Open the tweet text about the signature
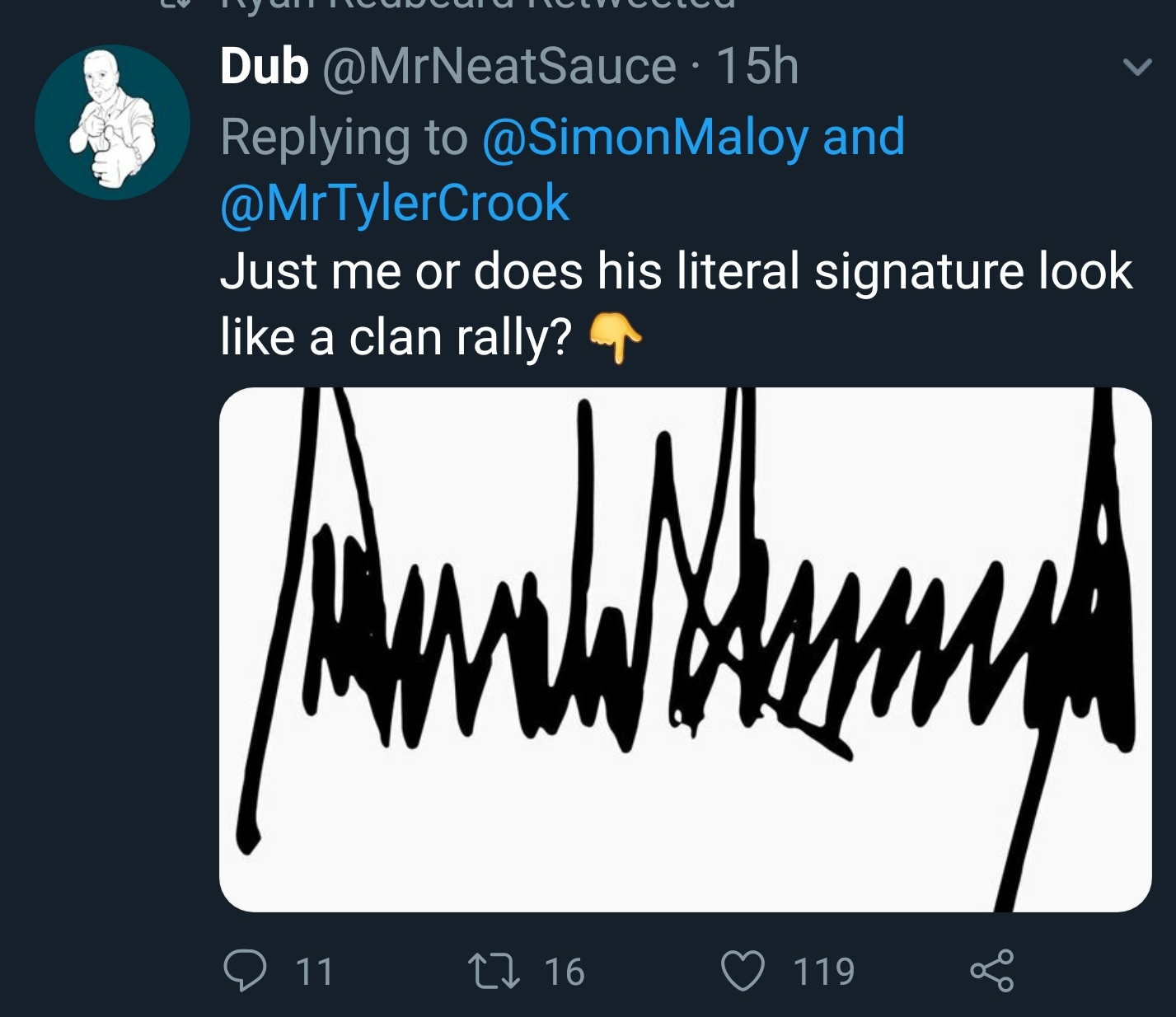The height and width of the screenshot is (1017, 1176). click(x=676, y=271)
